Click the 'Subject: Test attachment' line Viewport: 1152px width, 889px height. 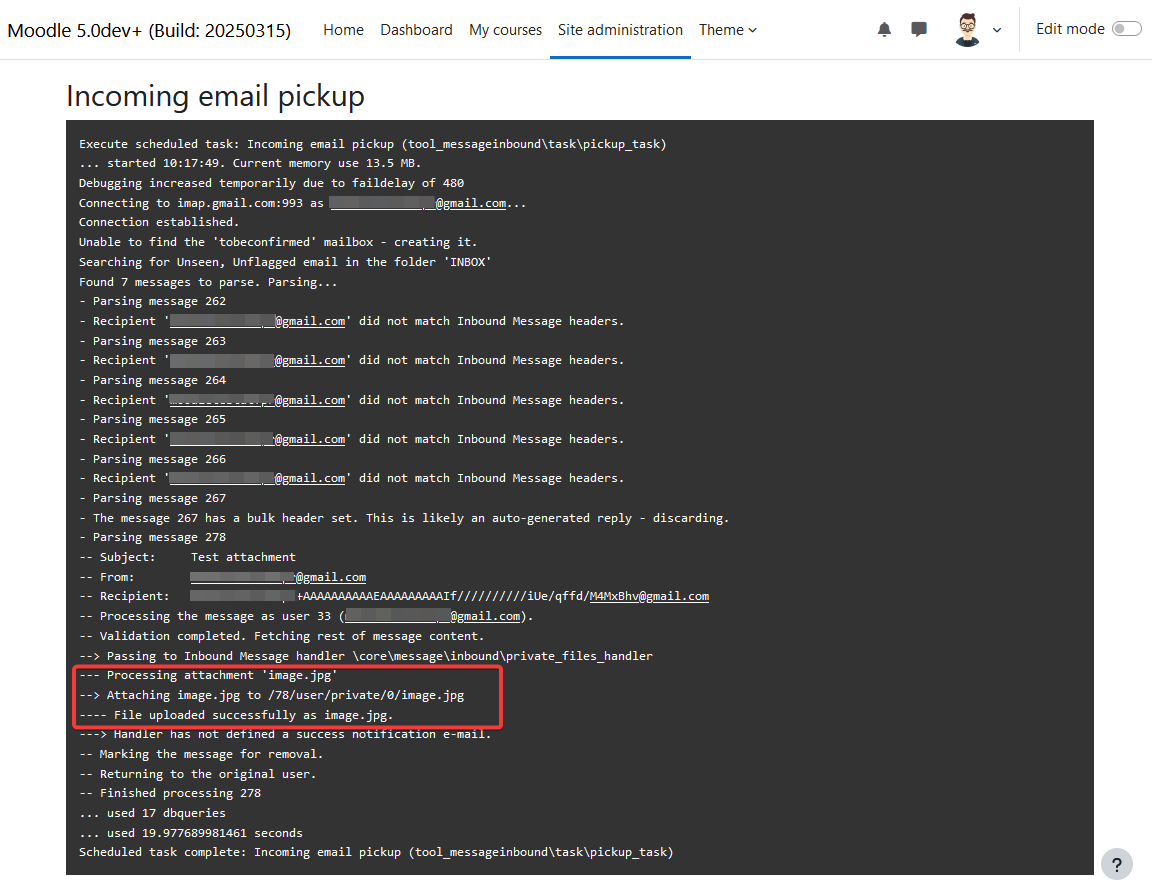(x=187, y=557)
